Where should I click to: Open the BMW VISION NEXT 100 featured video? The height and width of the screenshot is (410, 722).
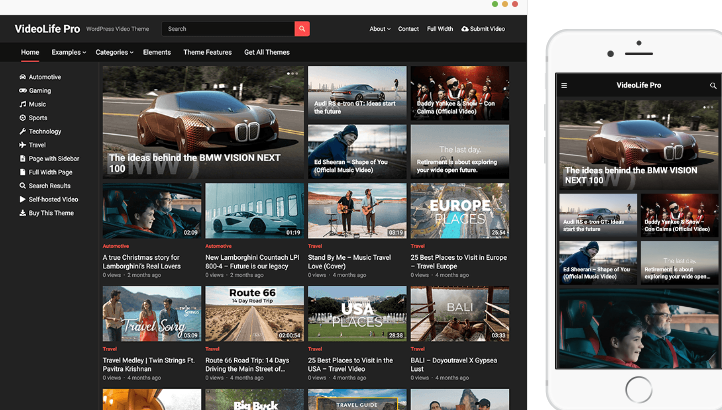click(203, 122)
